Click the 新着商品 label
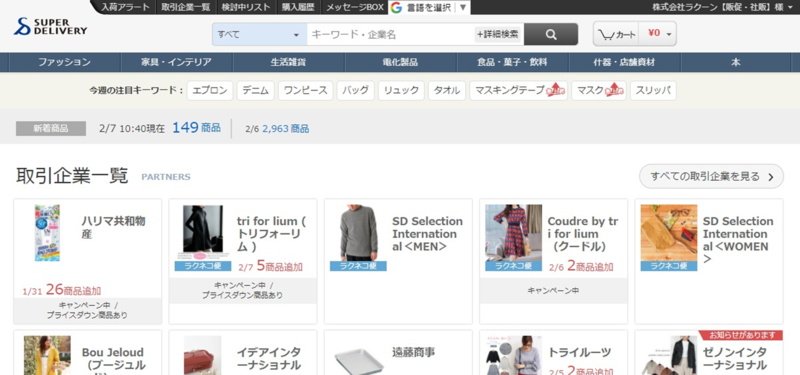 click(x=51, y=129)
